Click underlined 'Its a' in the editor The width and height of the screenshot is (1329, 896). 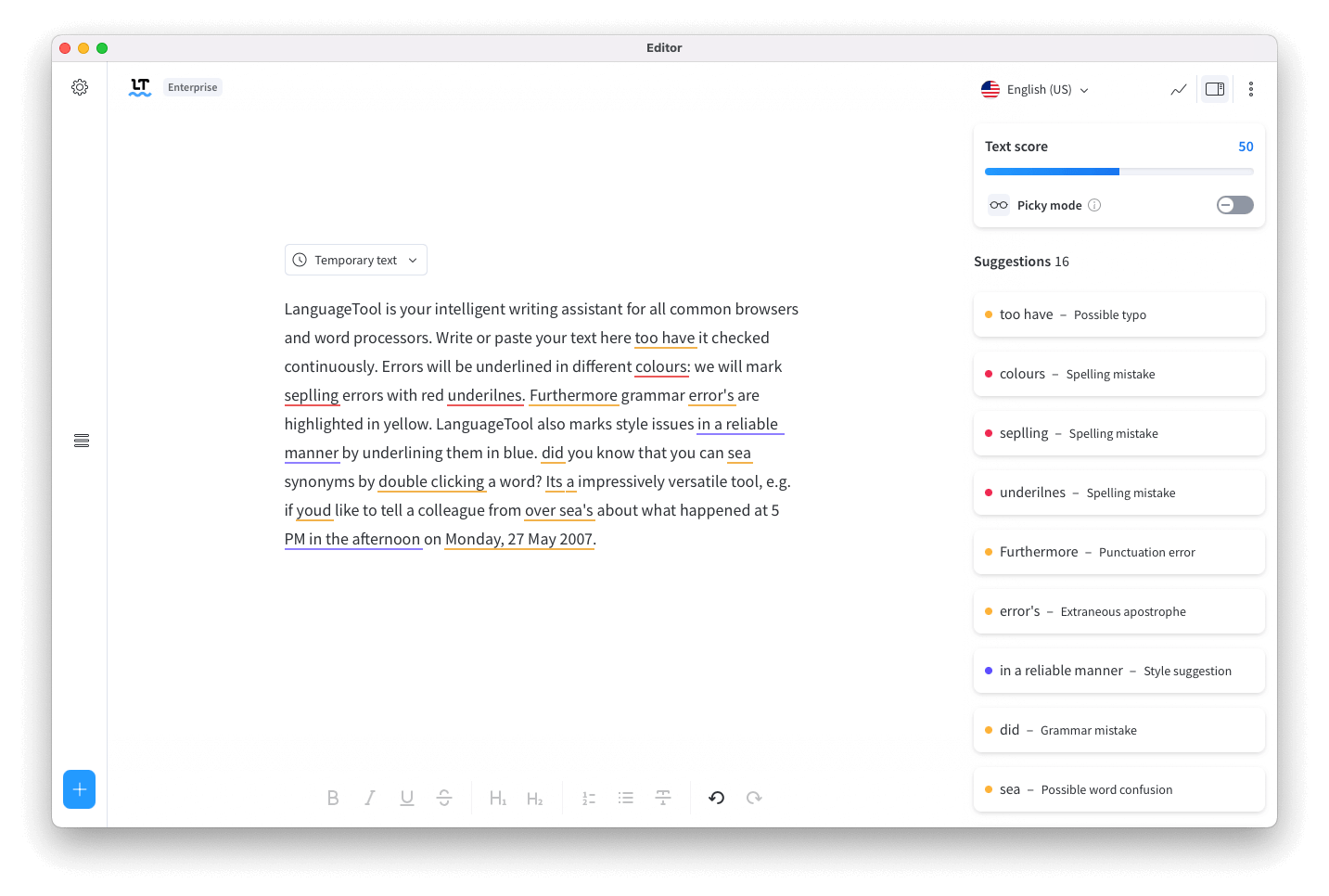[560, 481]
